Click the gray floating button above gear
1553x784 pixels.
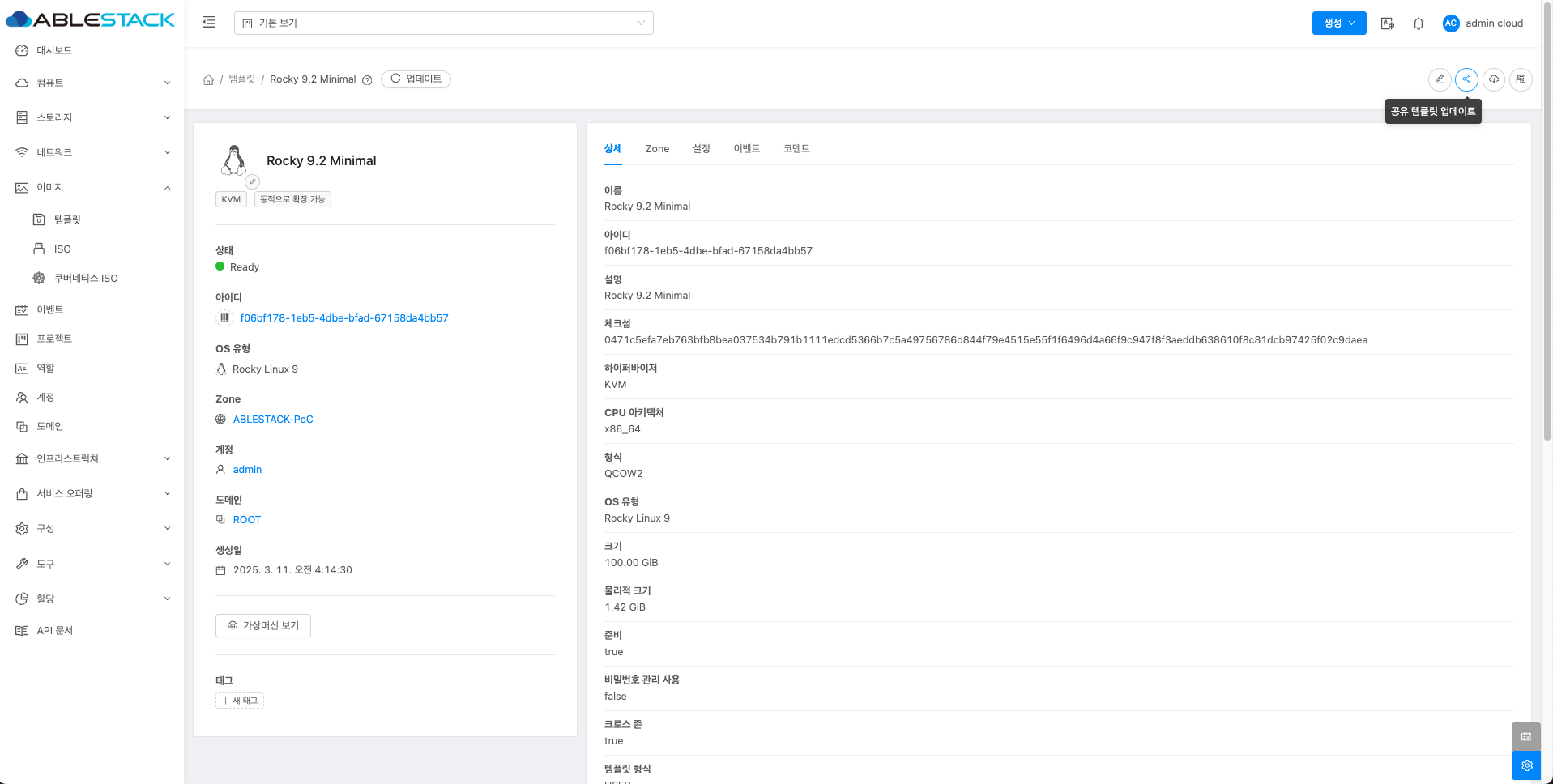1526,736
